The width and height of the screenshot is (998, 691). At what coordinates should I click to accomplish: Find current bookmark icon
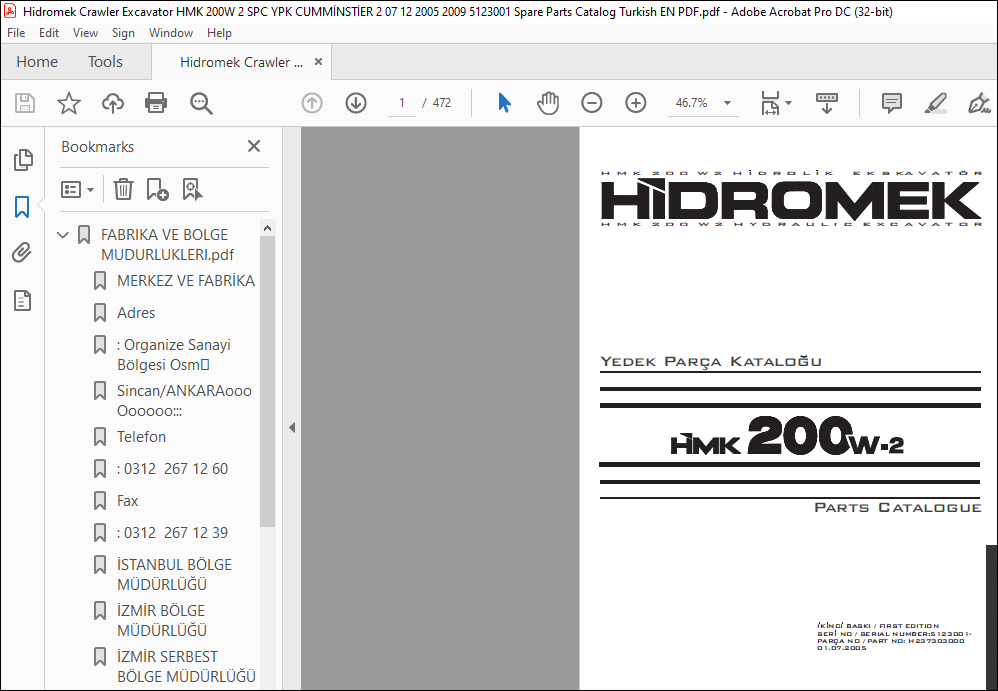pyautogui.click(x=192, y=190)
